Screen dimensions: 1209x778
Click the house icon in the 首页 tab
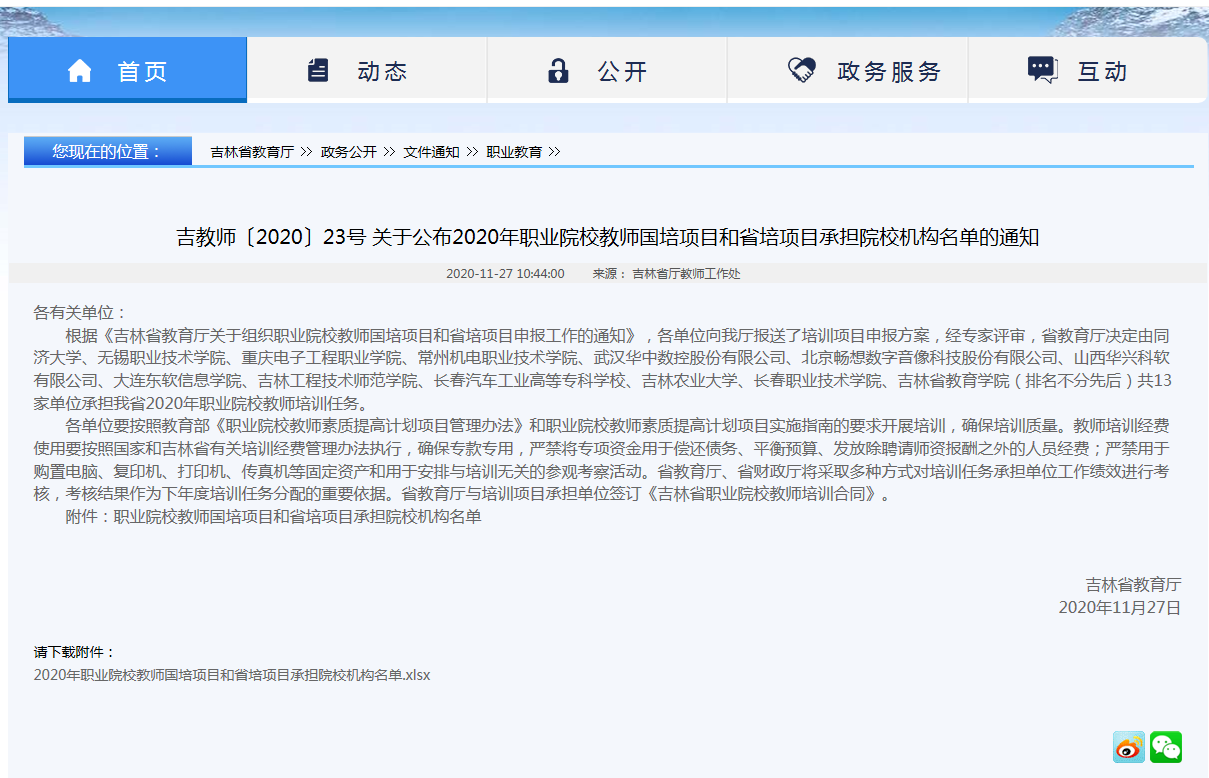80,71
